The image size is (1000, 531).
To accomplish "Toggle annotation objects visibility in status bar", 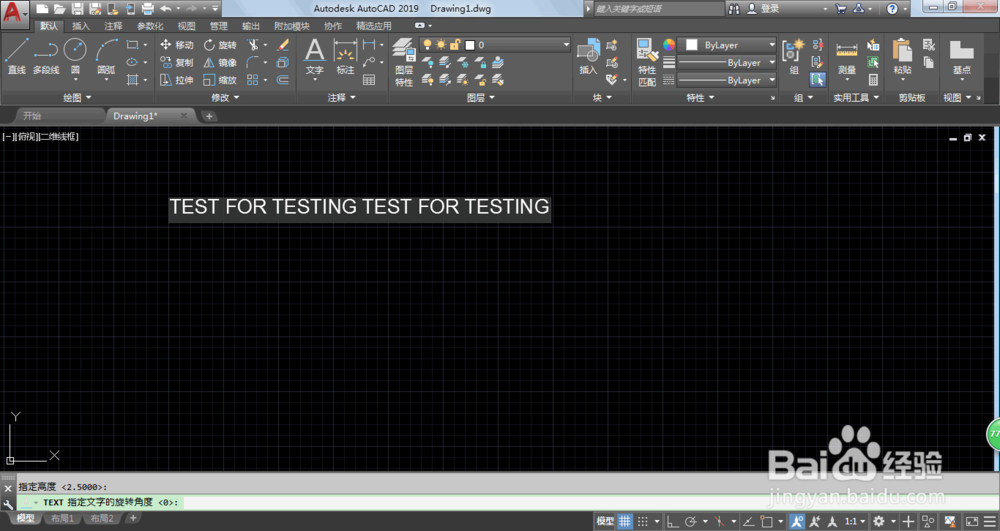I will tap(797, 521).
